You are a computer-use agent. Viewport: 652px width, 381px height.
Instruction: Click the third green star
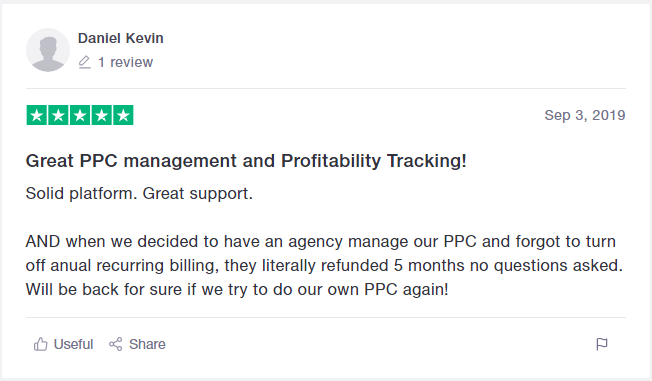click(80, 115)
